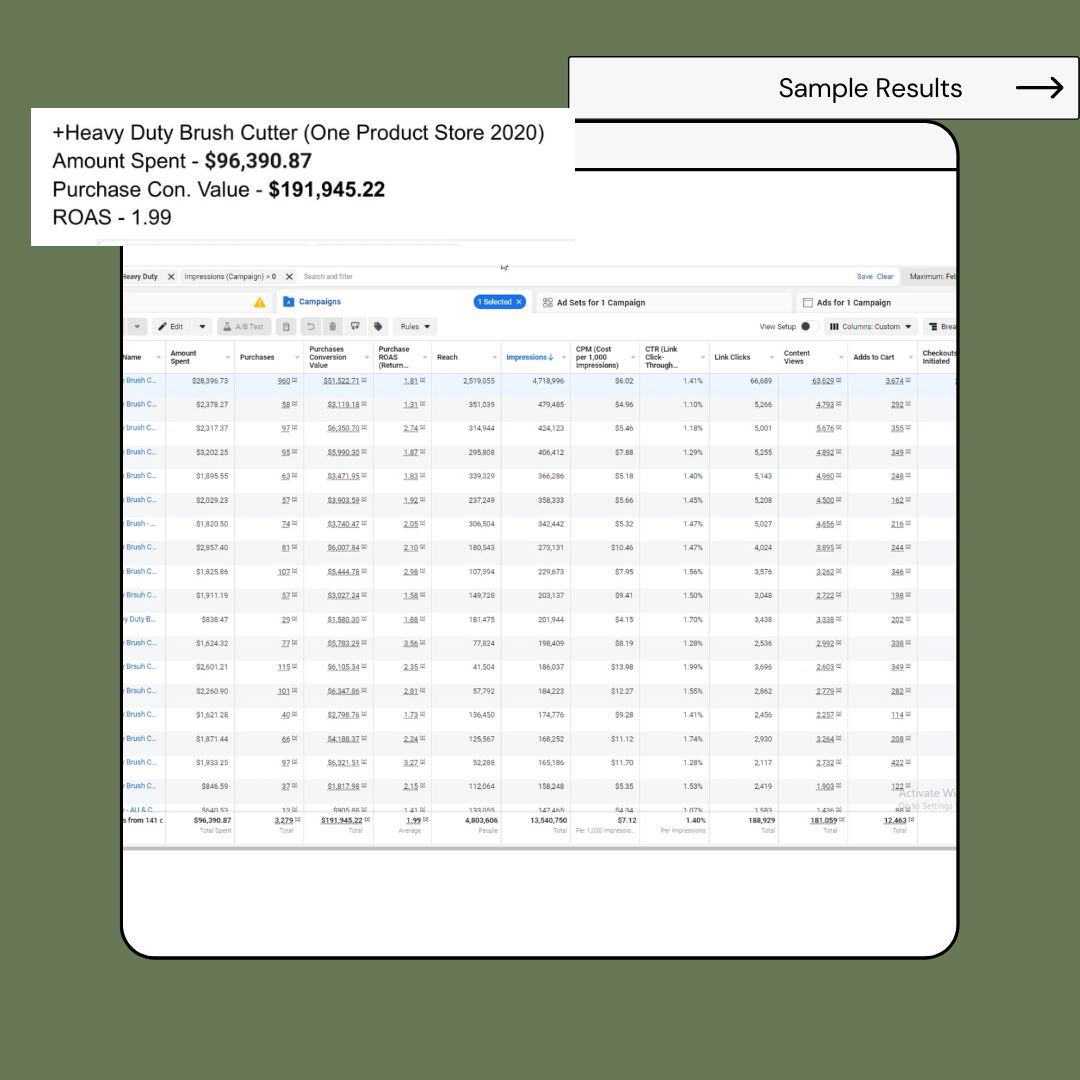Screen dimensions: 1080x1080
Task: Click the Checkouts Initiated column header
Action: click(937, 357)
